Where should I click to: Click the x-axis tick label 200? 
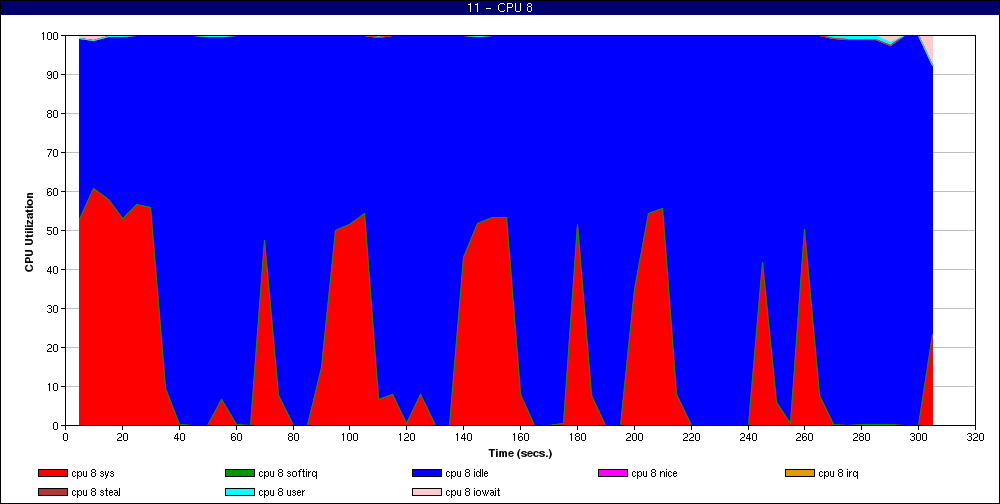click(x=634, y=436)
